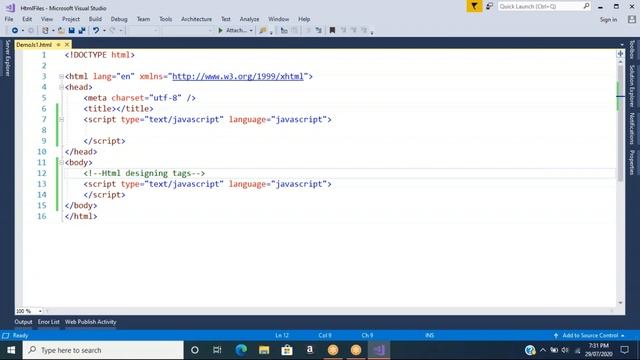This screenshot has width=640, height=360.
Task: Open the Web Publish Activity tab
Action: tap(91, 322)
